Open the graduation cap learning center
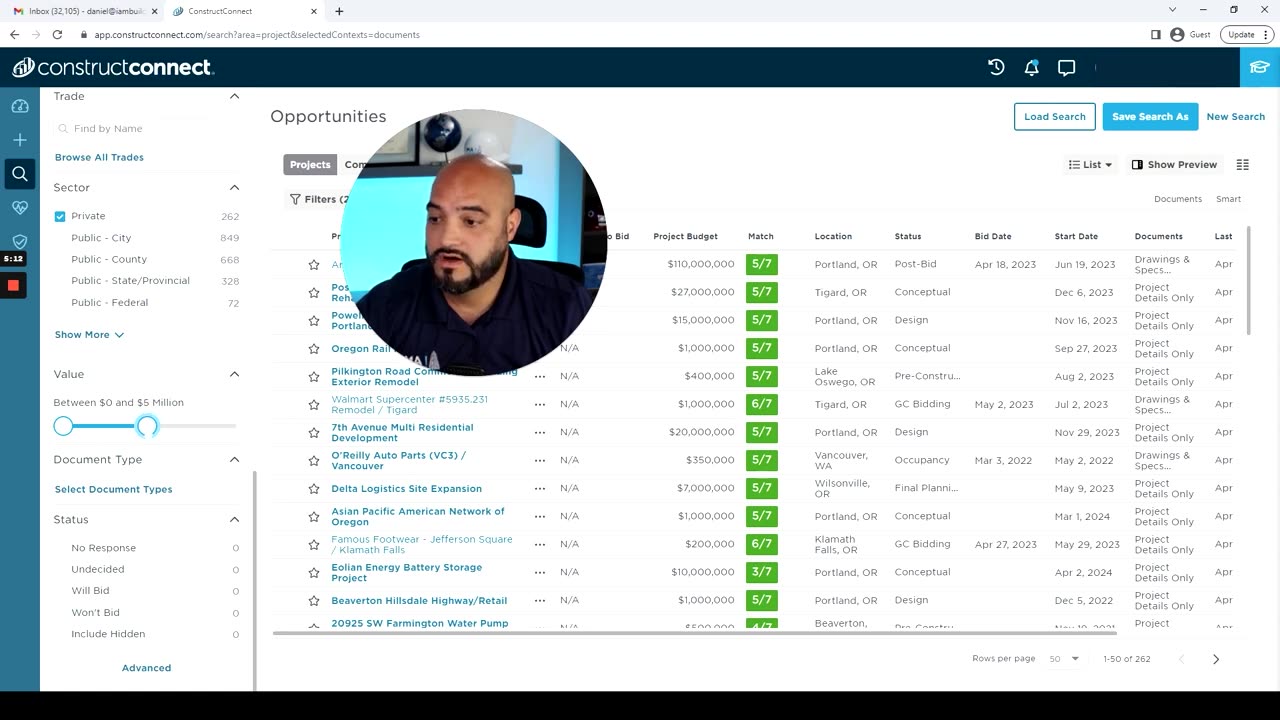Viewport: 1280px width, 720px height. [1260, 67]
